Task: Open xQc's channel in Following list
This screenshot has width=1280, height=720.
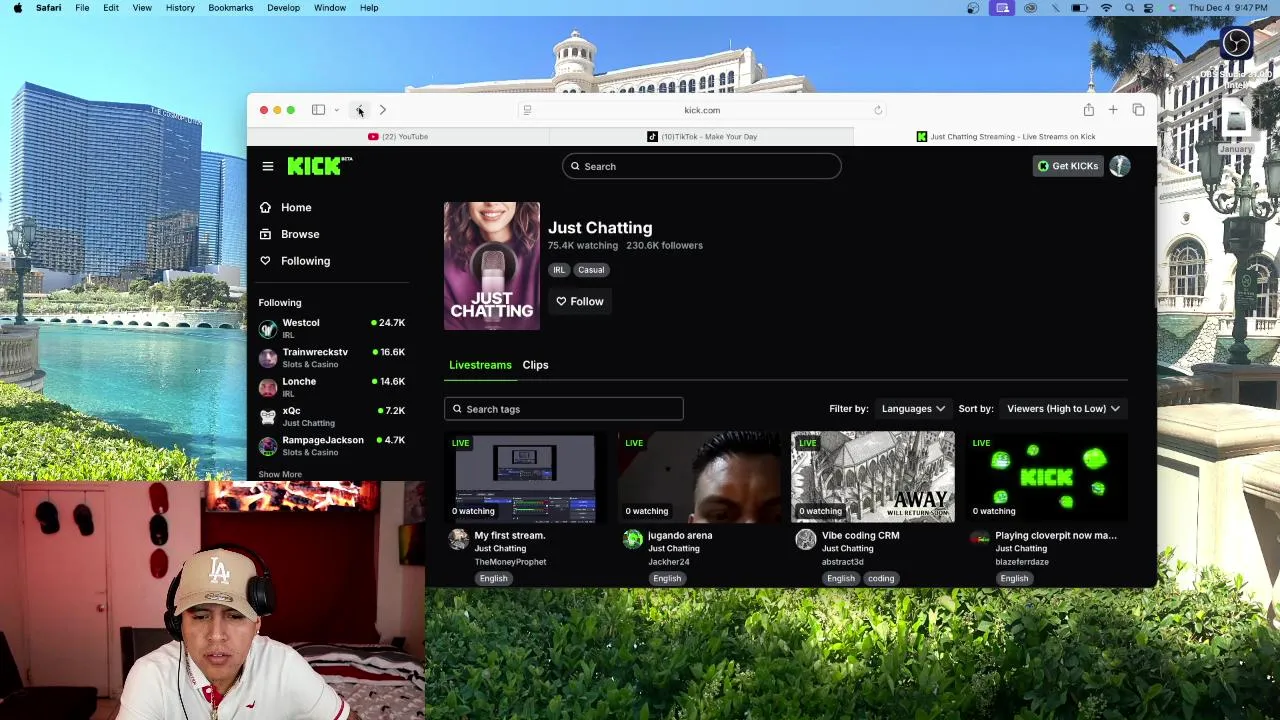Action: [x=331, y=416]
